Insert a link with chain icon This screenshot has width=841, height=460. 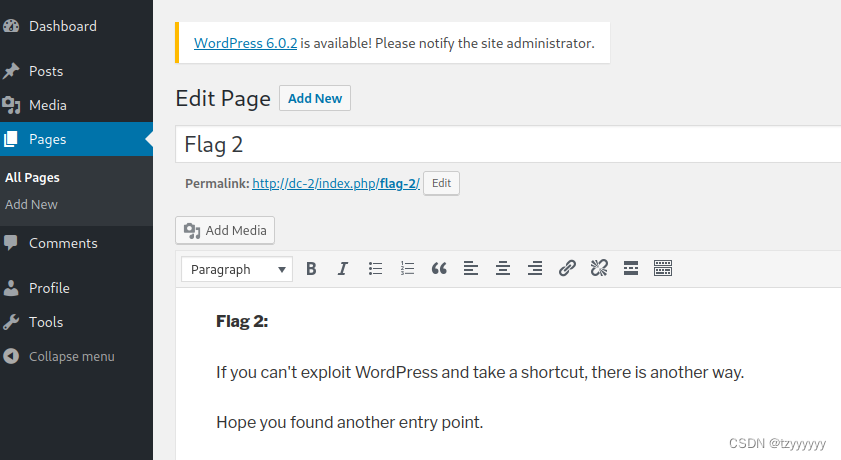tap(567, 269)
